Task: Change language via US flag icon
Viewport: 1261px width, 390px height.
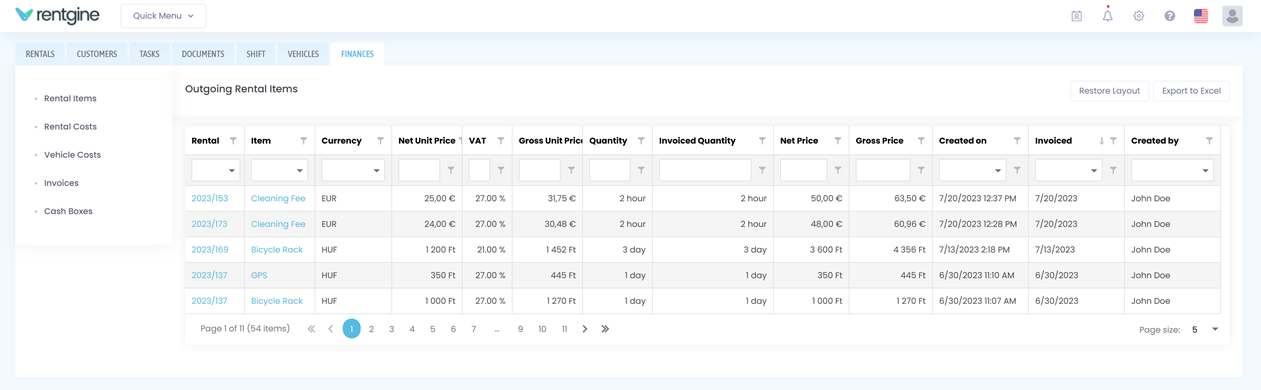Action: pos(1201,16)
